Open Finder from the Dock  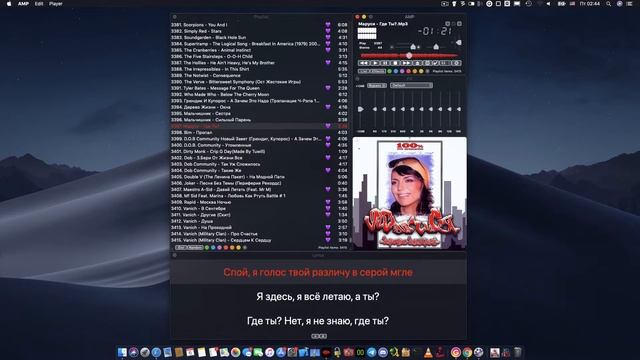click(122, 352)
